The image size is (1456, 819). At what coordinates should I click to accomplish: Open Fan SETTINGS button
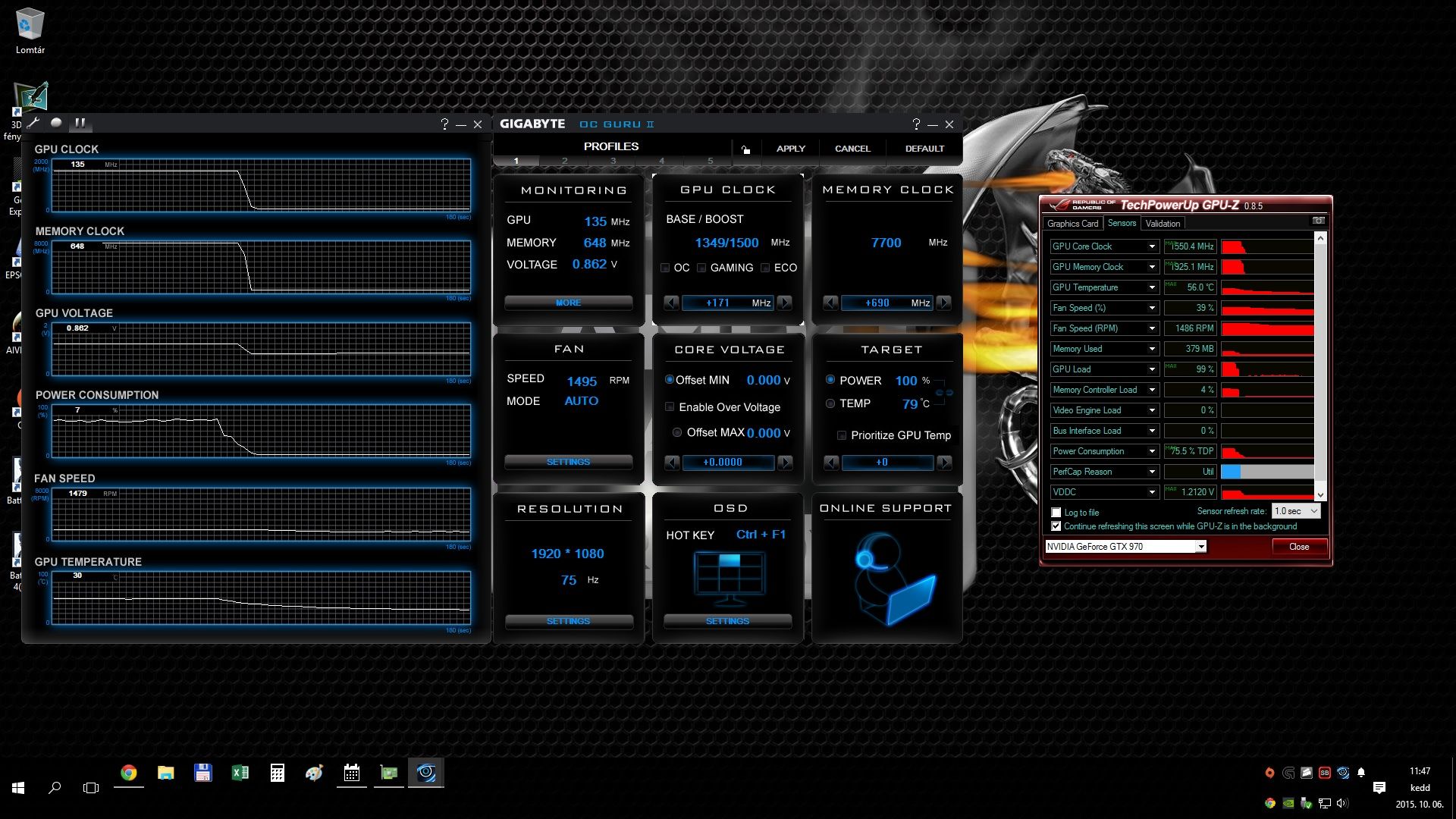(568, 462)
